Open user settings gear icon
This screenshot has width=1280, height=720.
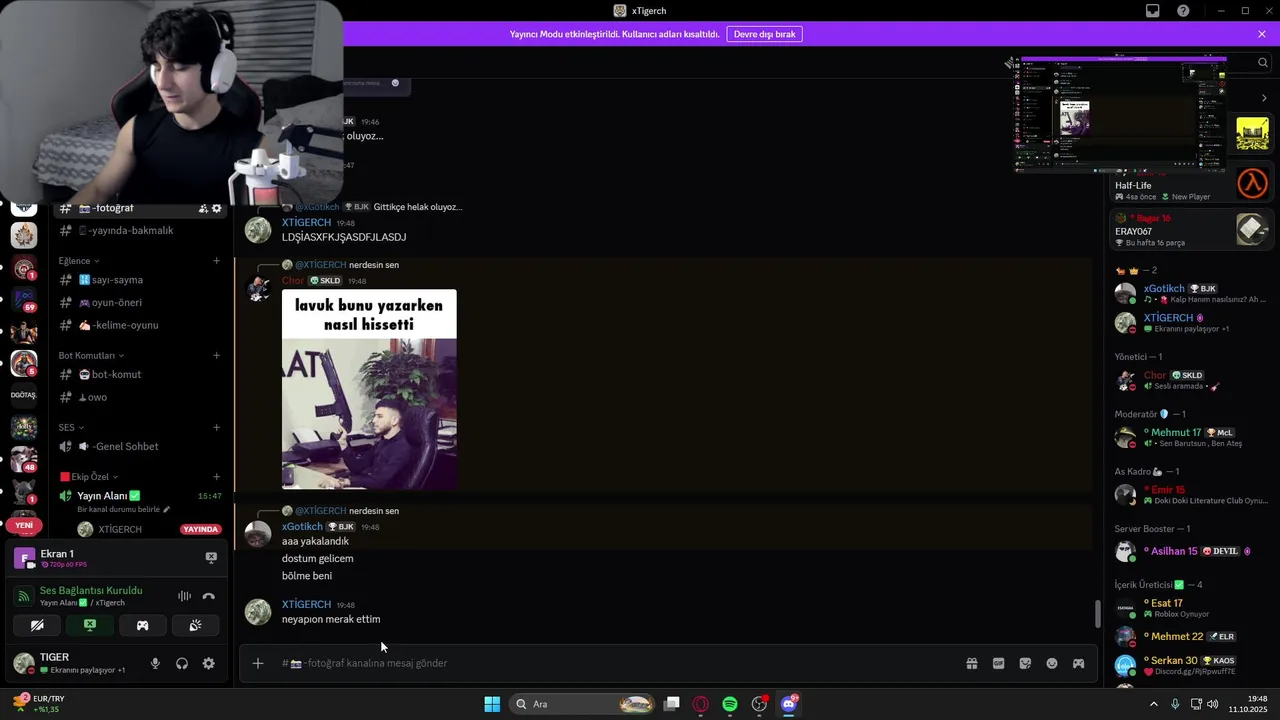pyautogui.click(x=208, y=663)
